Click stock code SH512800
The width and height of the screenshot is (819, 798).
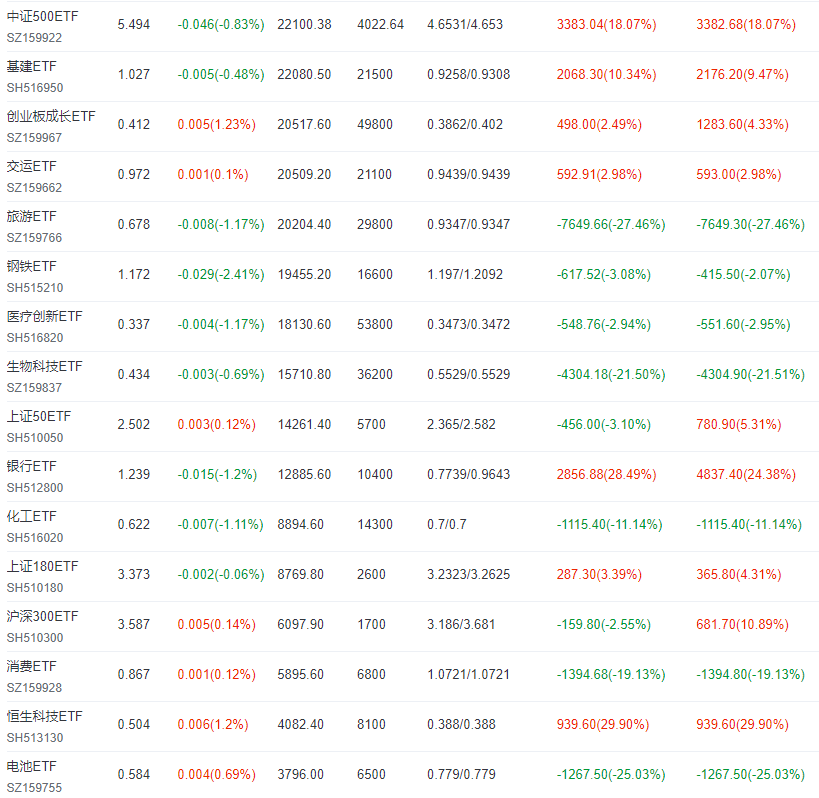tap(34, 488)
